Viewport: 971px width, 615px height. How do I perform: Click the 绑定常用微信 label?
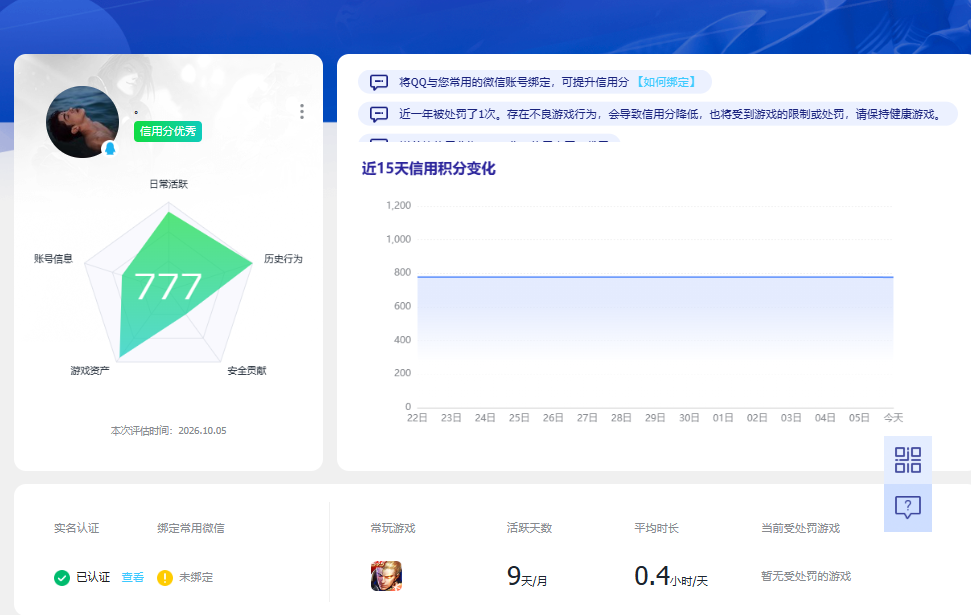[191, 528]
